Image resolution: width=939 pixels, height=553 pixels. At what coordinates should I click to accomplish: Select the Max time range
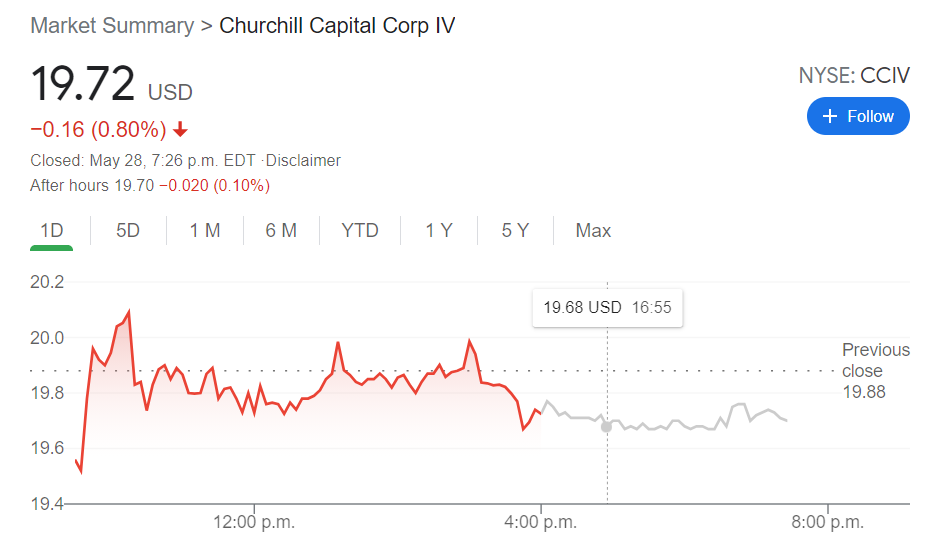coord(593,231)
